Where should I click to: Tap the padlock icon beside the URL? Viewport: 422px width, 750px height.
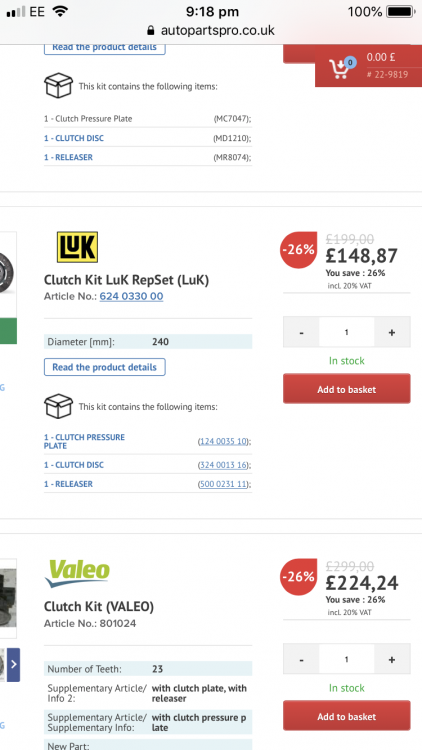click(151, 31)
